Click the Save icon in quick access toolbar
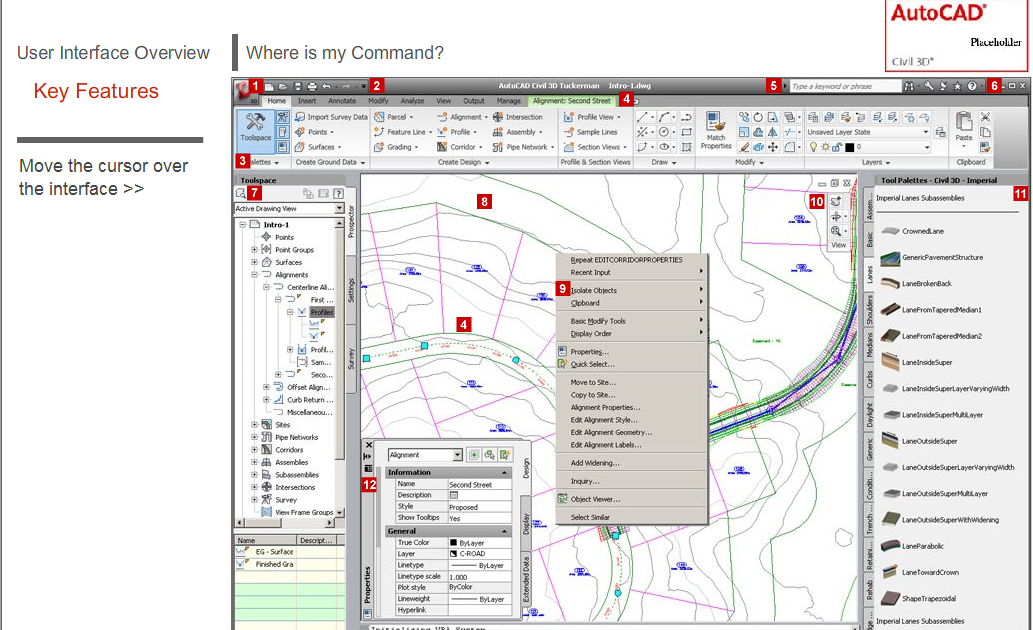 coord(297,86)
